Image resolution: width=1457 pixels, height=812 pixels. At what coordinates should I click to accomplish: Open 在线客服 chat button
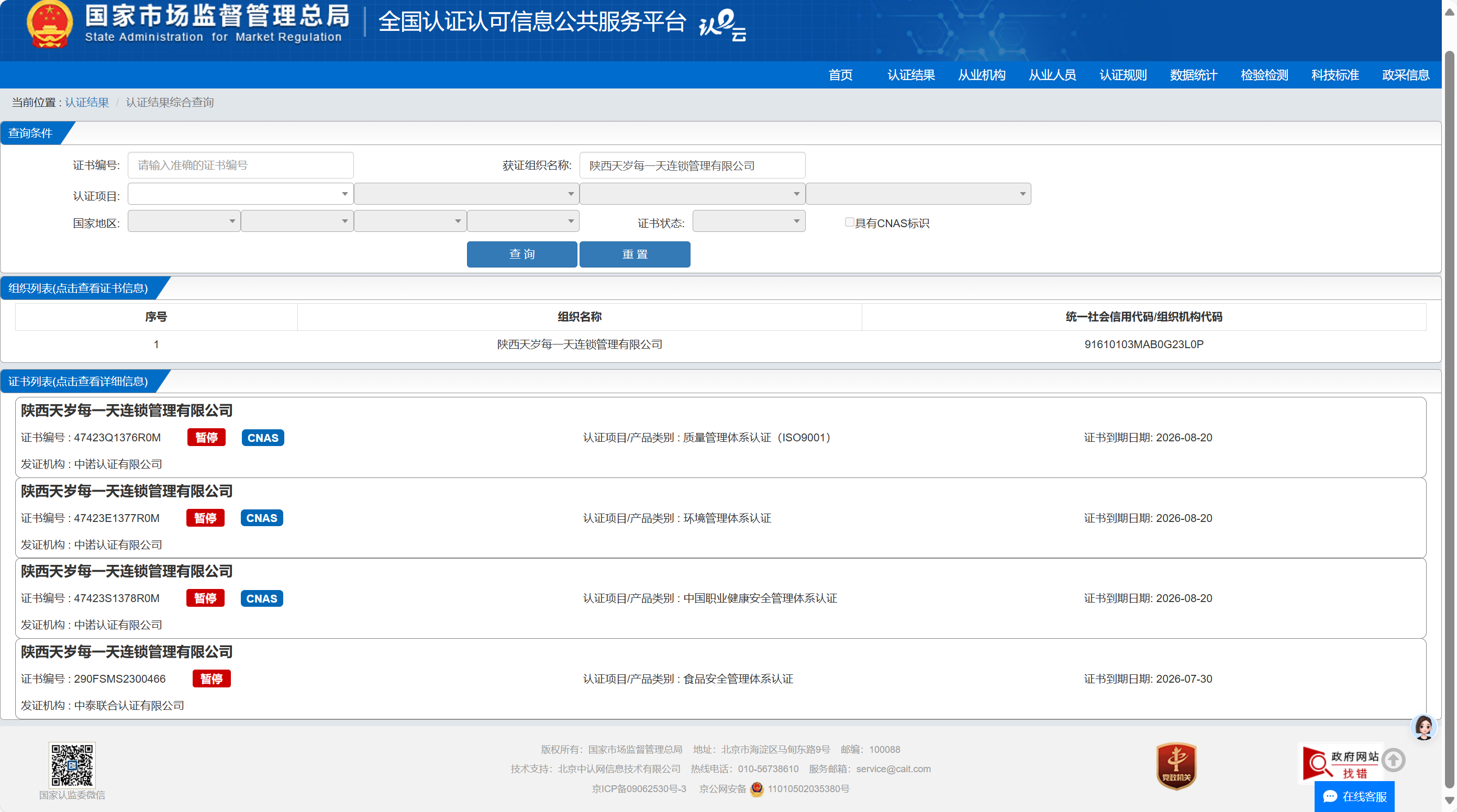pyautogui.click(x=1354, y=797)
